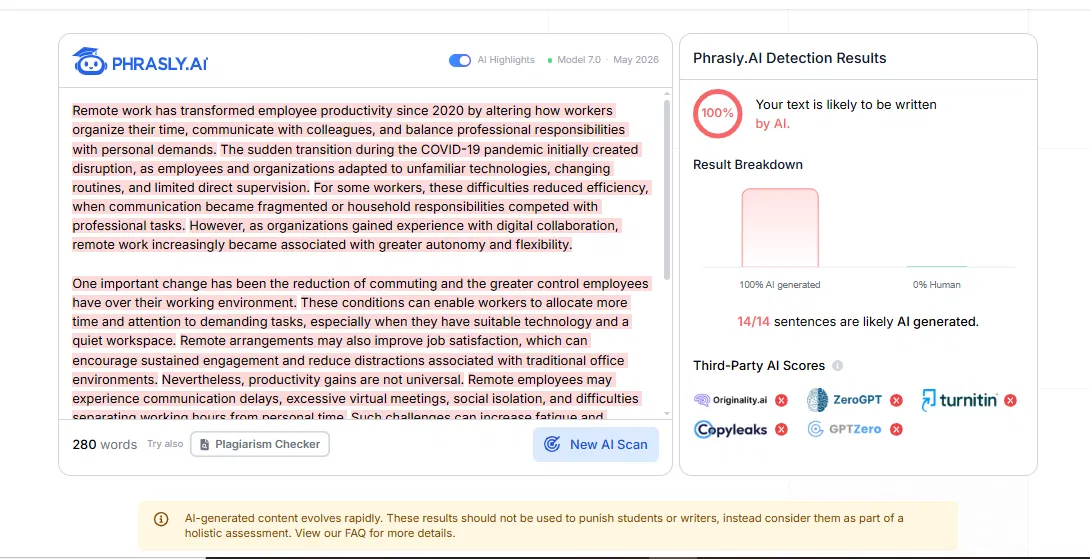Screen dimensions: 1090x559
Task: Click the red X next to ZeroGPT
Action: (897, 400)
